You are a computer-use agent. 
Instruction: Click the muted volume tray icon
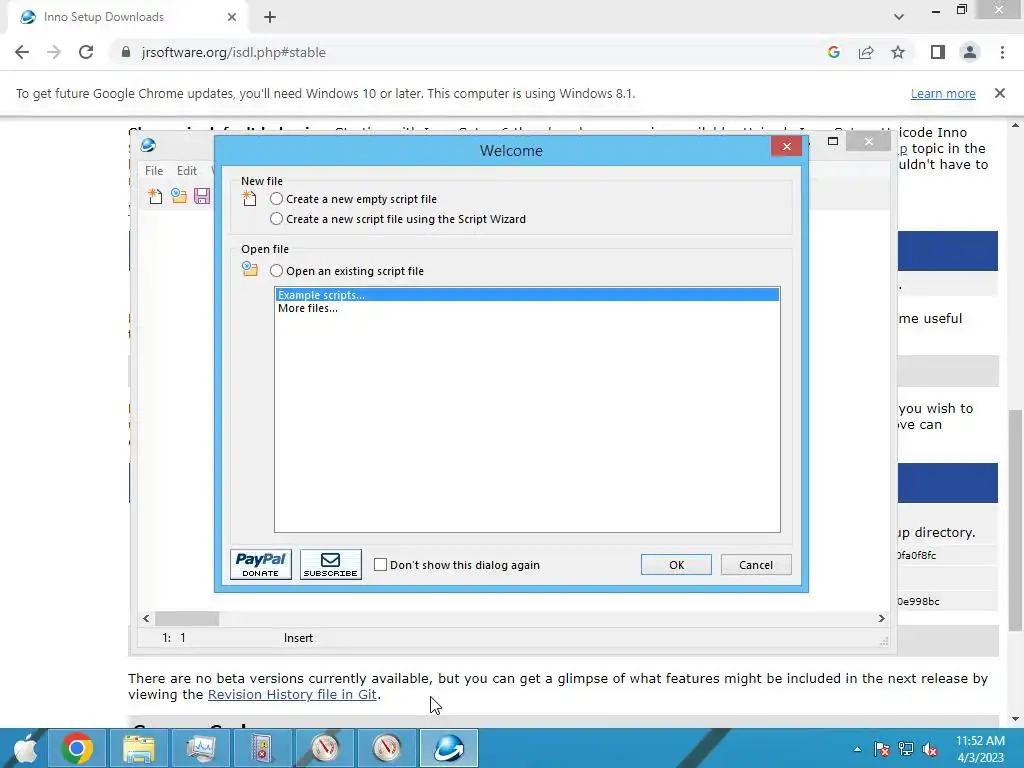[930, 749]
